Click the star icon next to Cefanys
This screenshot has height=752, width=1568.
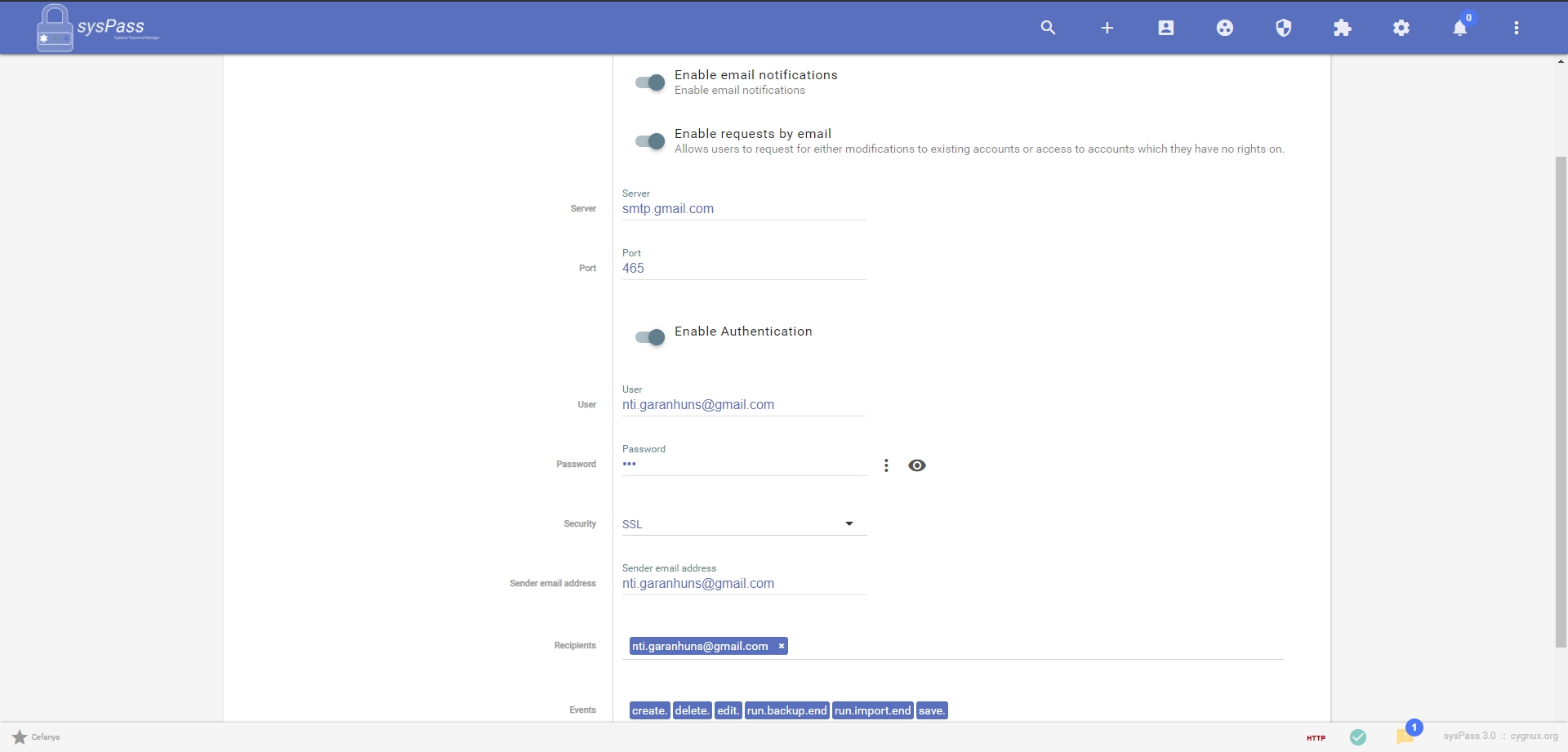[x=20, y=736]
